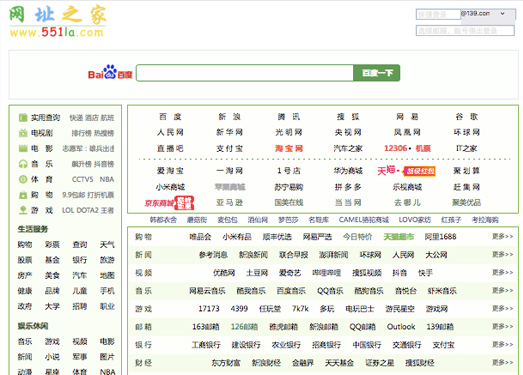The image size is (523, 375).
Task: Expand 更多>> in the 购物 row
Action: [502, 237]
